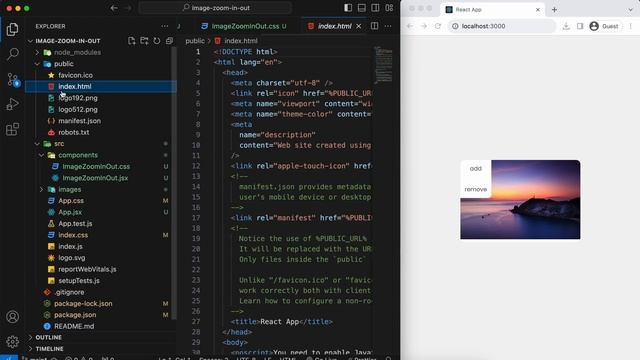
Task: Open the Guest profile button in browser
Action: (604, 26)
